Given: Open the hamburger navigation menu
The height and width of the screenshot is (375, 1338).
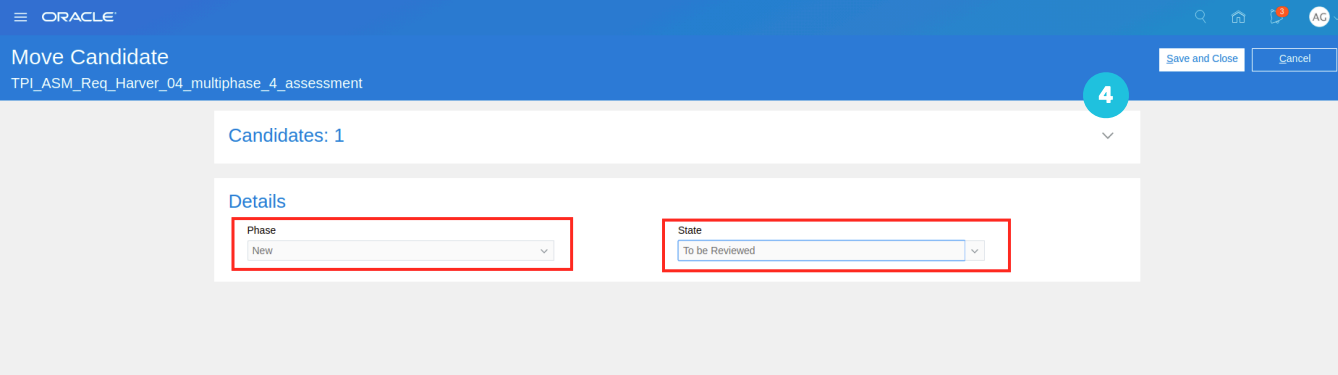Looking at the screenshot, I should click(20, 17).
